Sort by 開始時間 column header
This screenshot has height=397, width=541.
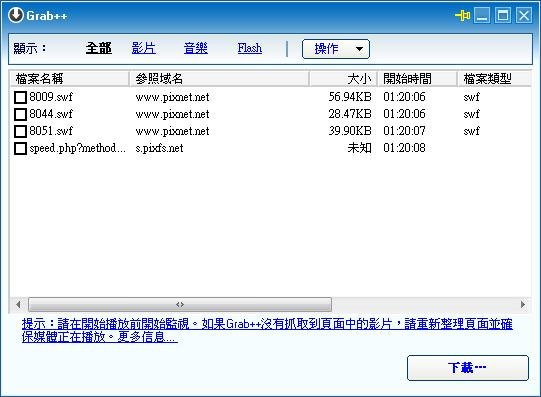click(417, 79)
